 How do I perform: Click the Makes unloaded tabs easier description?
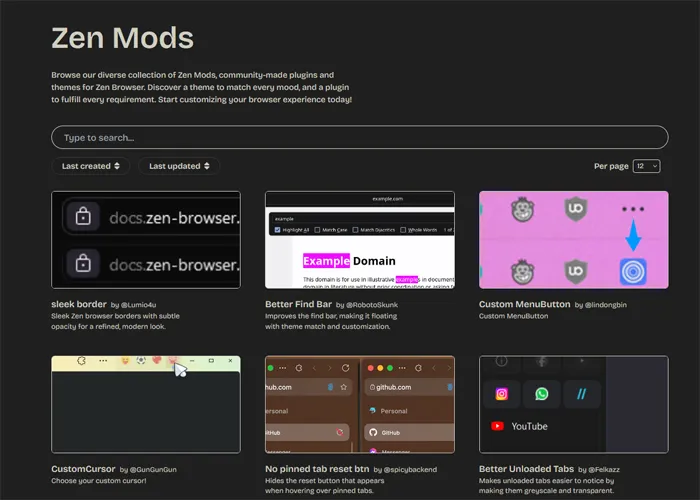pos(546,486)
